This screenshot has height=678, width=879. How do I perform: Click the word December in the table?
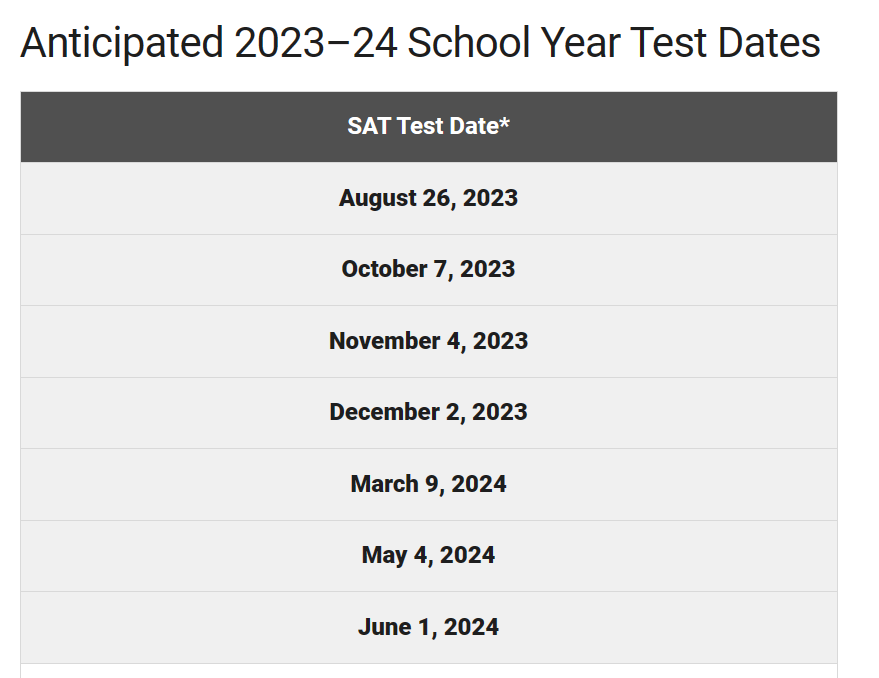pos(385,412)
